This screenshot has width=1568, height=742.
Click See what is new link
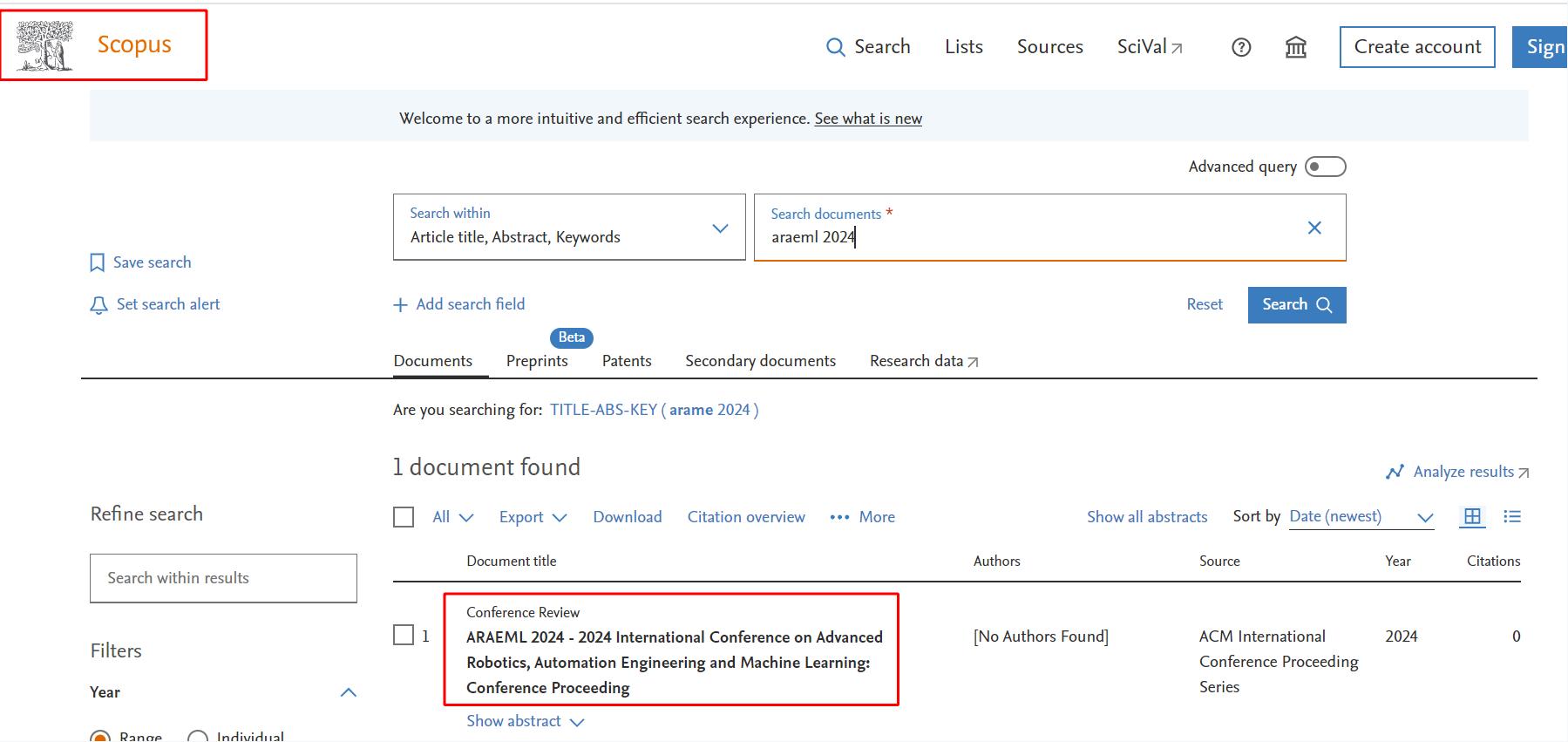868,119
